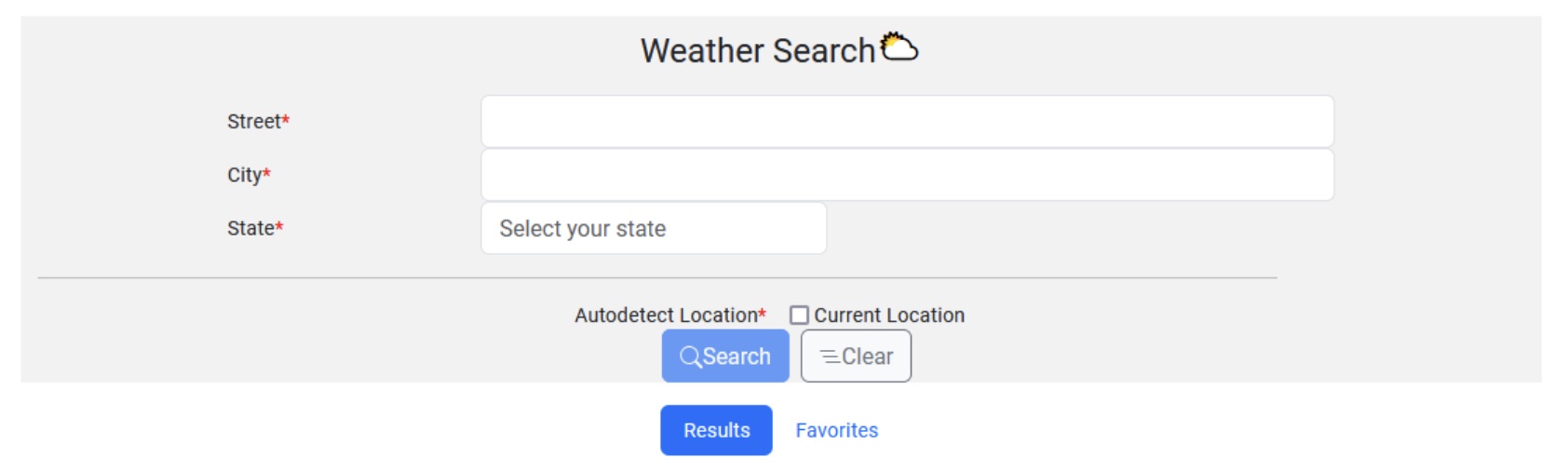1568x471 pixels.
Task: Switch to the Results tab
Action: tap(716, 430)
